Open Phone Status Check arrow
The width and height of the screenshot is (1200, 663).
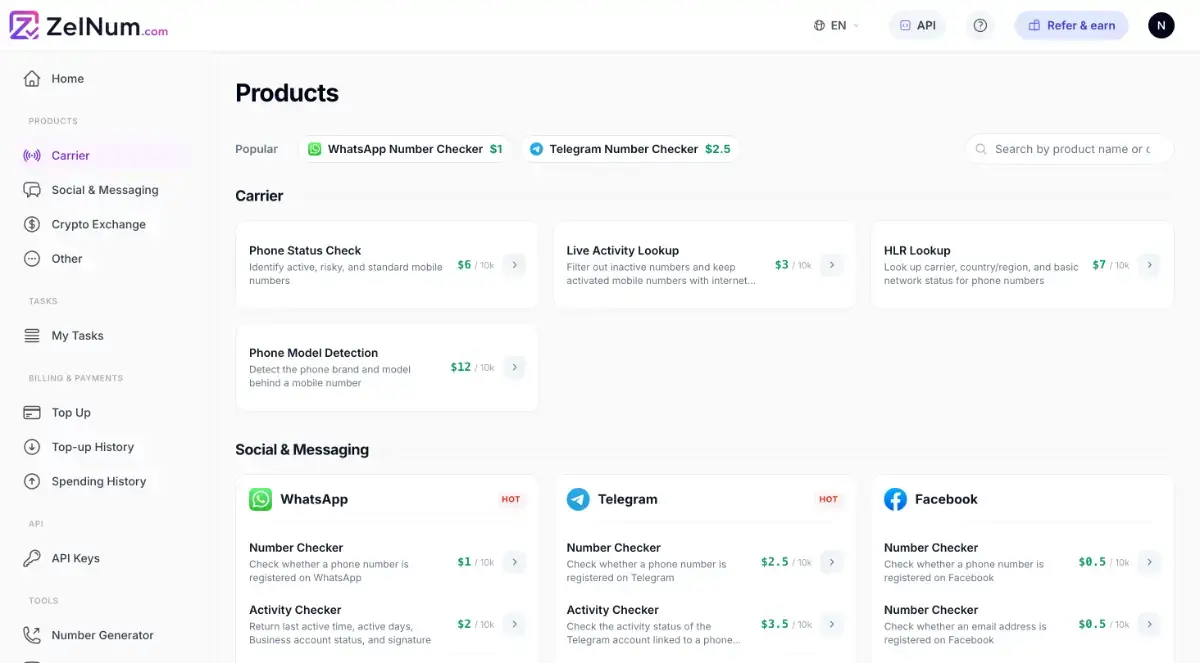(514, 265)
